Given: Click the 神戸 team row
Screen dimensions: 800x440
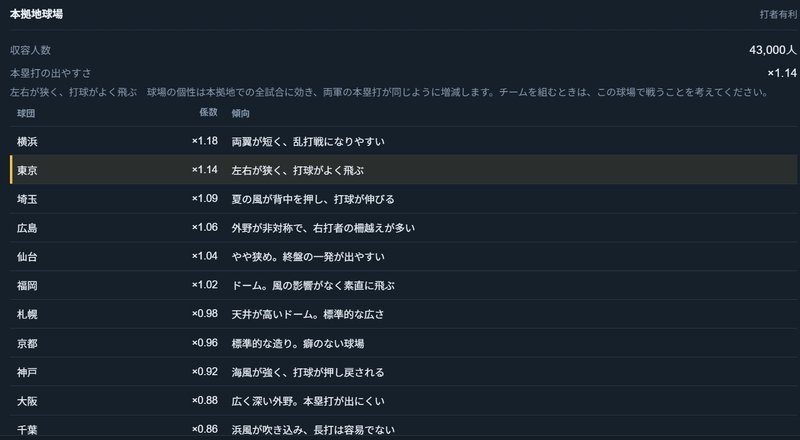Looking at the screenshot, I should tap(403, 372).
